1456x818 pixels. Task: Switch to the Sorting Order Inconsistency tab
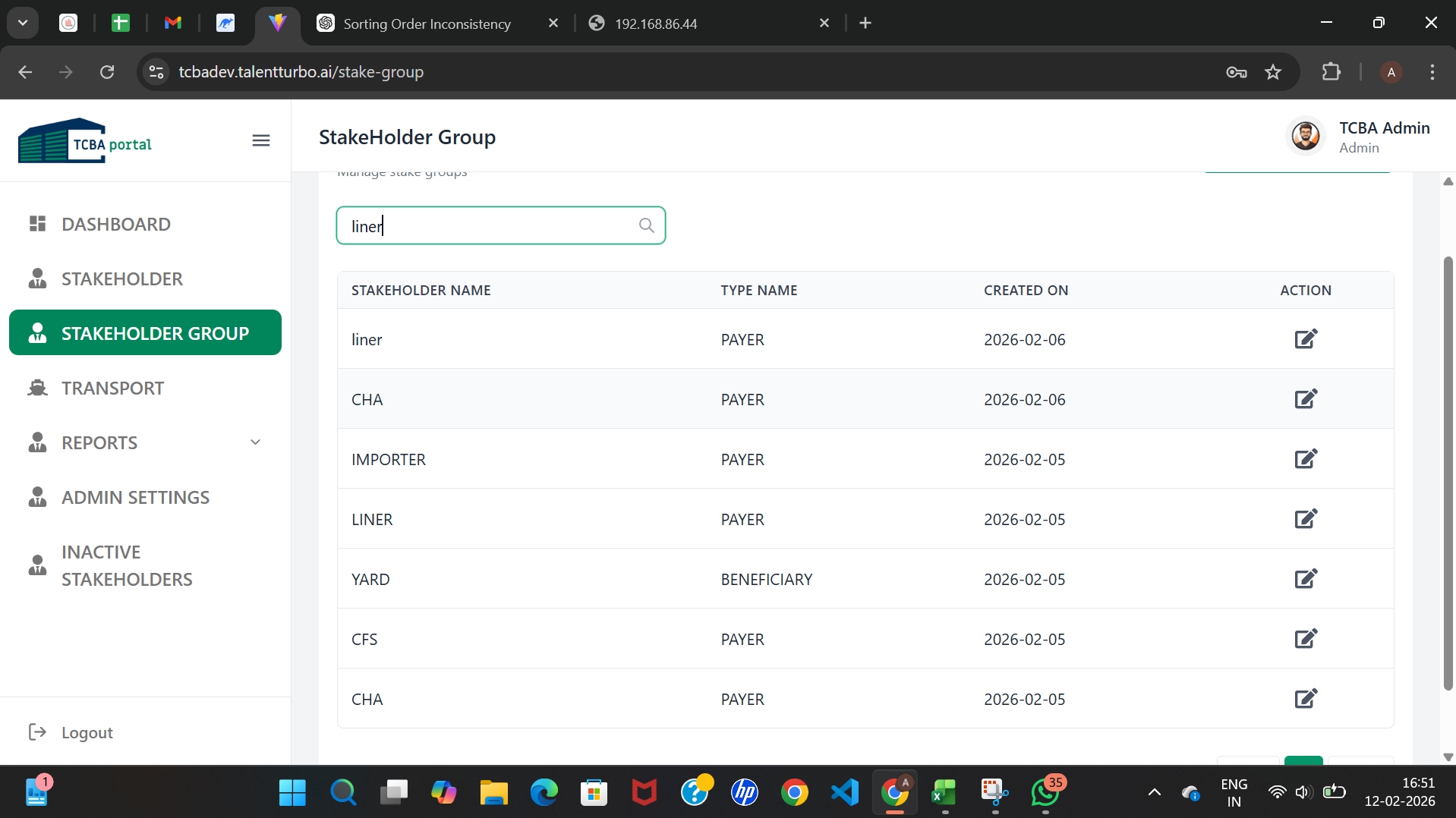pyautogui.click(x=428, y=24)
